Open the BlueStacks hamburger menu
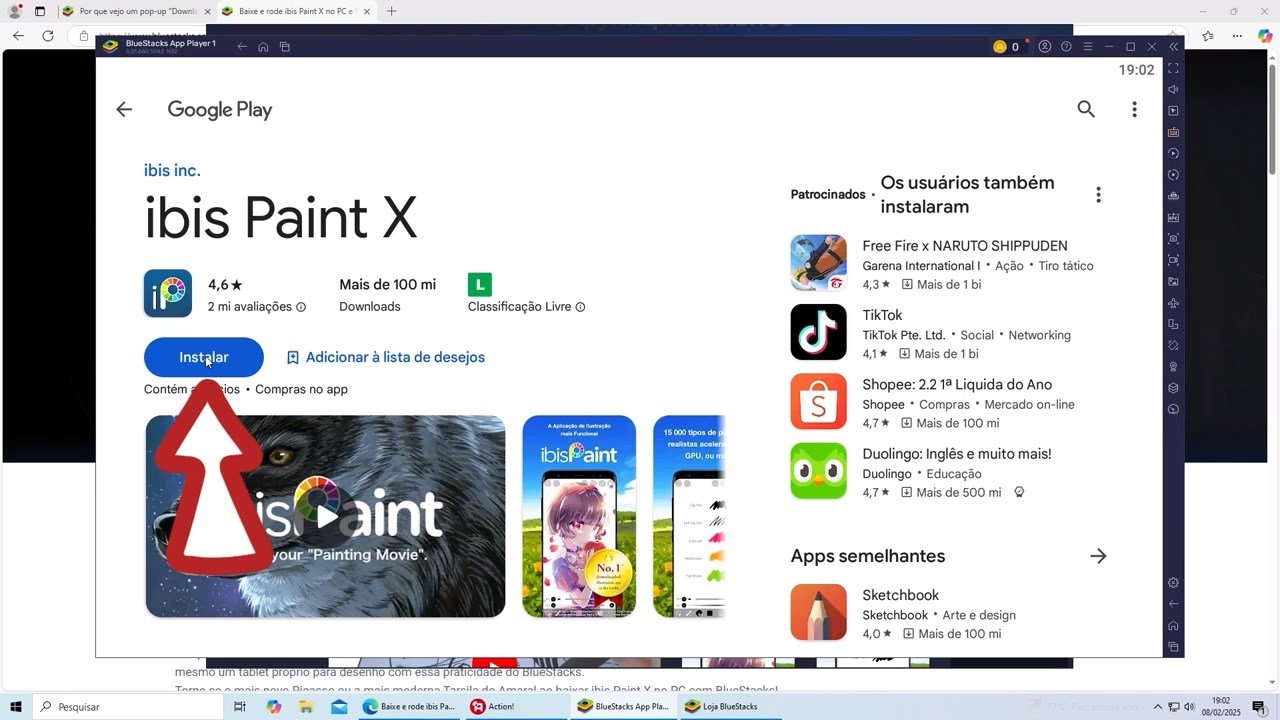Viewport: 1280px width, 720px height. click(x=1088, y=46)
